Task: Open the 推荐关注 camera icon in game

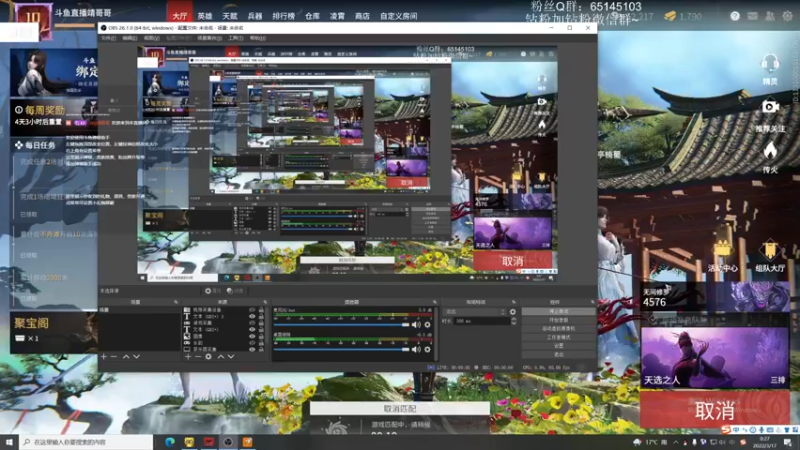Action: pos(770,107)
